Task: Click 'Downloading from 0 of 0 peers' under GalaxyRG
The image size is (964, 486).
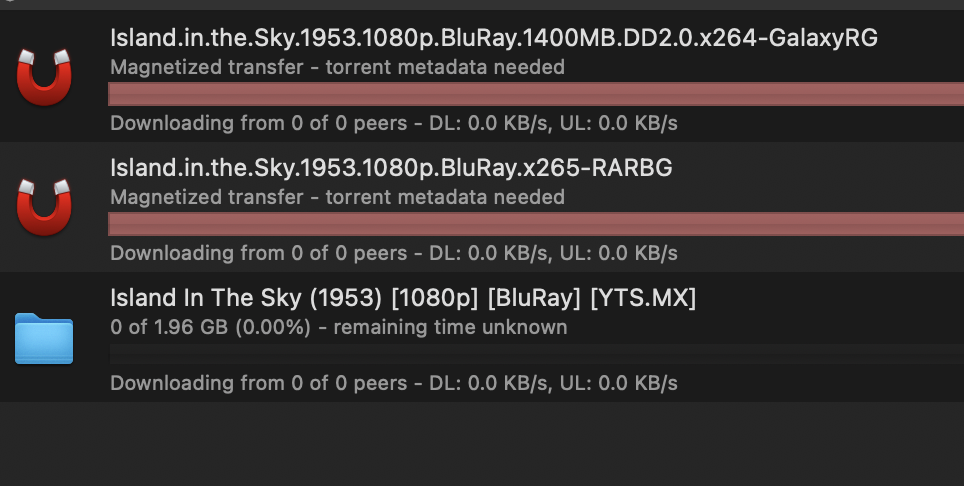Action: click(259, 124)
